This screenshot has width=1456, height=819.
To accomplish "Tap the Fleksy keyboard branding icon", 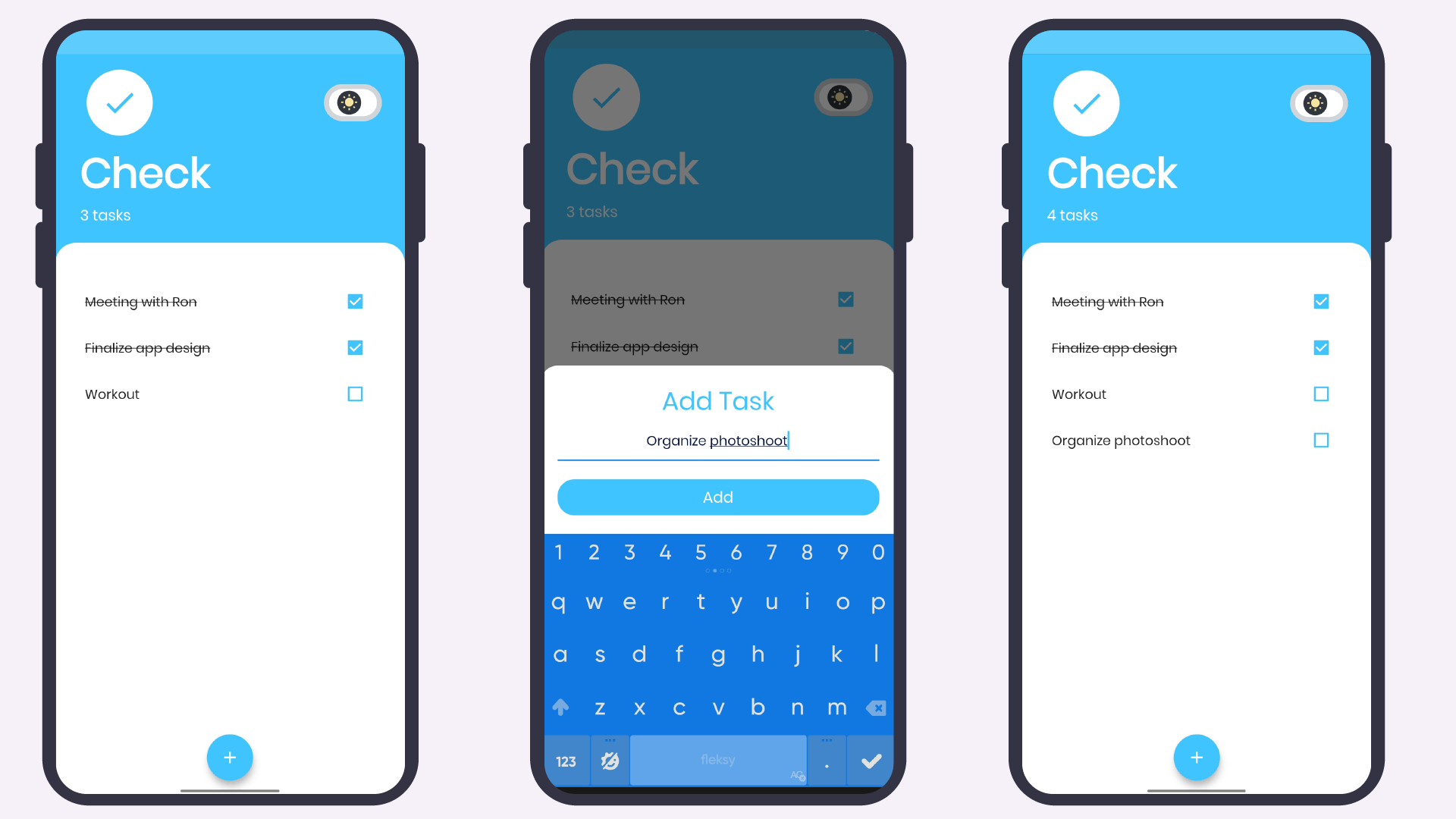I will pyautogui.click(x=610, y=760).
